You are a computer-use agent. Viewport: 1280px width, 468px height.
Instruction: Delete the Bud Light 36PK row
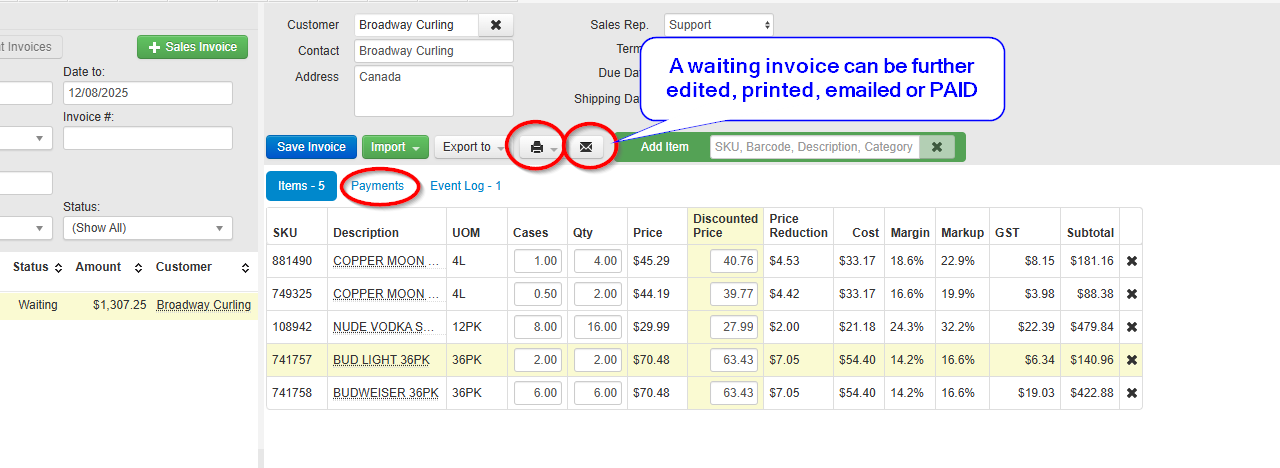1132,360
